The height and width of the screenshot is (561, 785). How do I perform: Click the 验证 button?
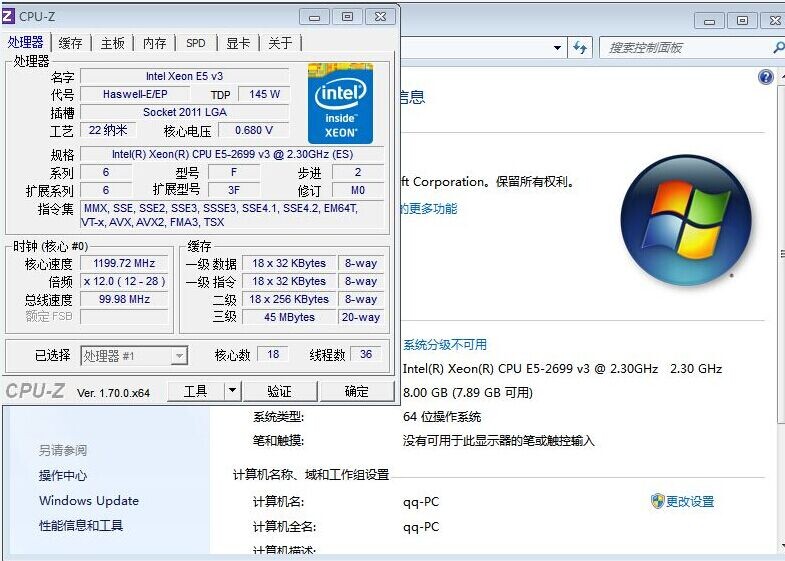pyautogui.click(x=279, y=391)
